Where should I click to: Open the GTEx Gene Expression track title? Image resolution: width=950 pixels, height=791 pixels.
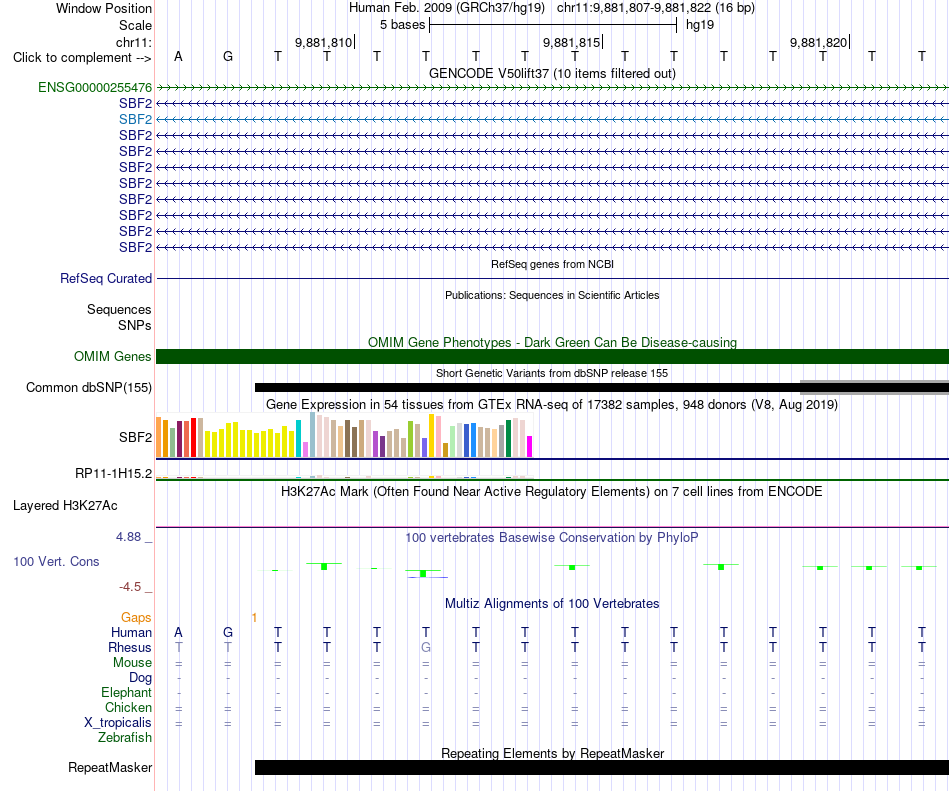552,405
